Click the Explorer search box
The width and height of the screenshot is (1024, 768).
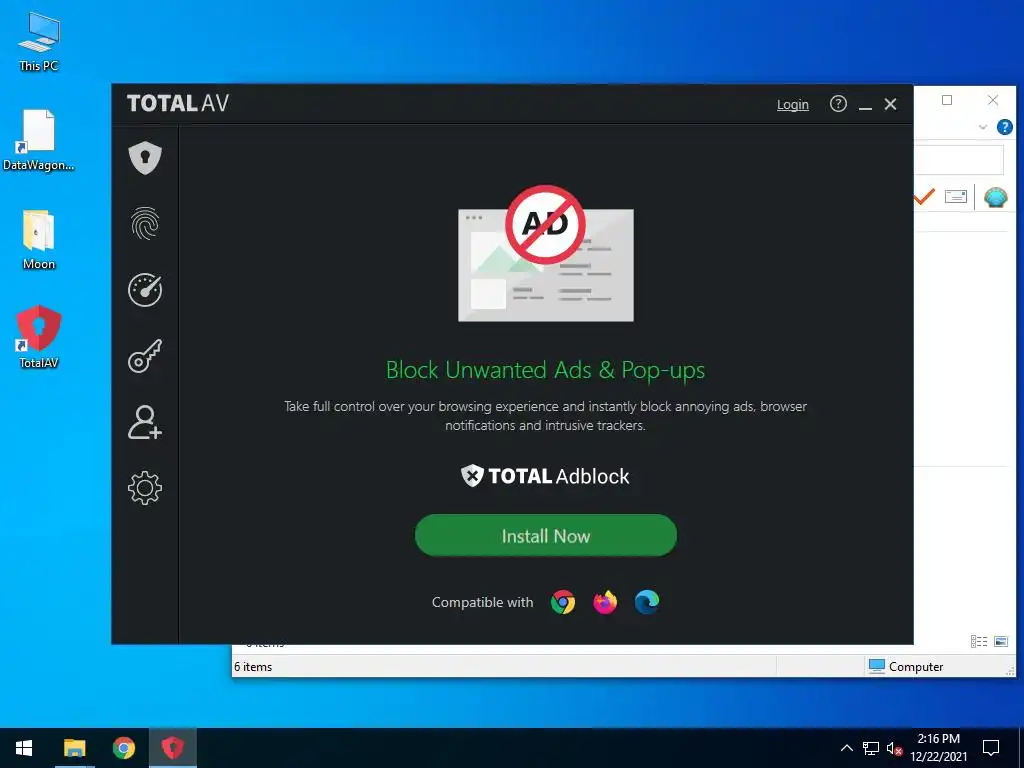(x=959, y=160)
